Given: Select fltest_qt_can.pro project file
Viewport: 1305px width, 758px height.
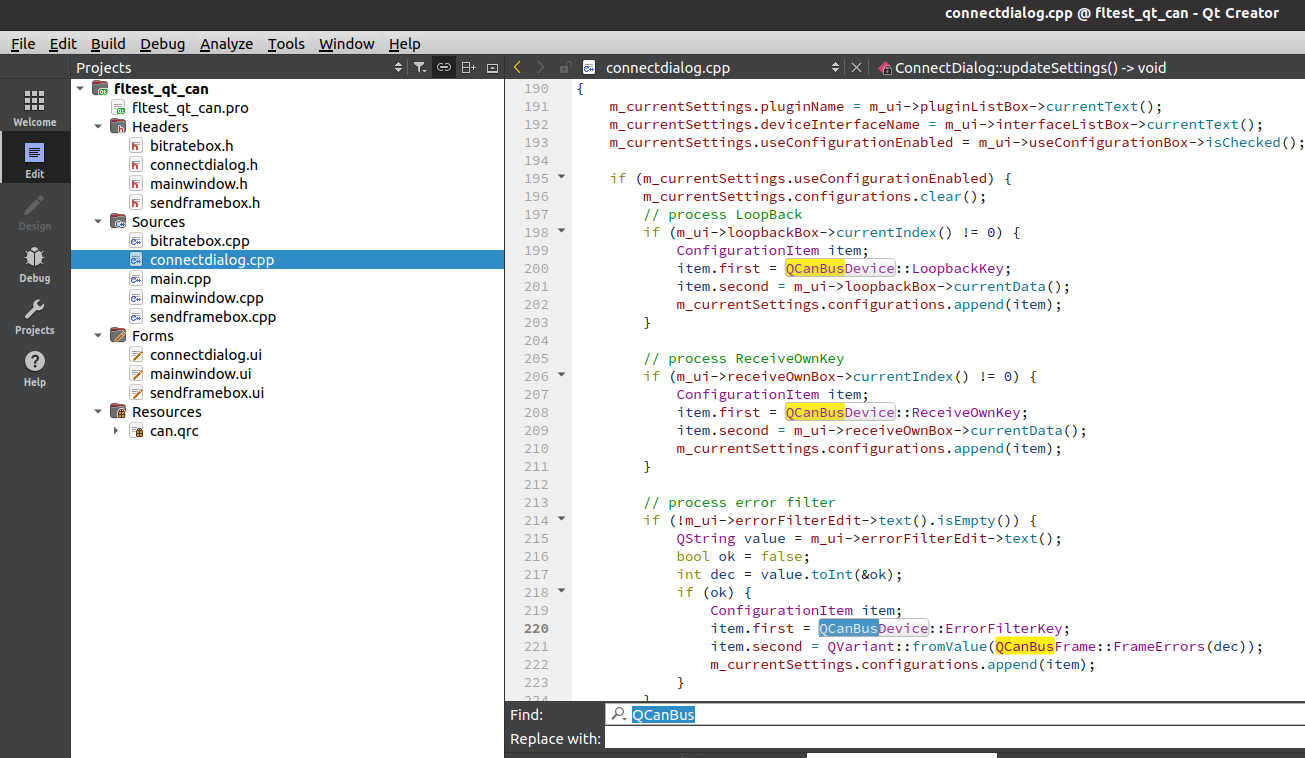Looking at the screenshot, I should pyautogui.click(x=190, y=108).
